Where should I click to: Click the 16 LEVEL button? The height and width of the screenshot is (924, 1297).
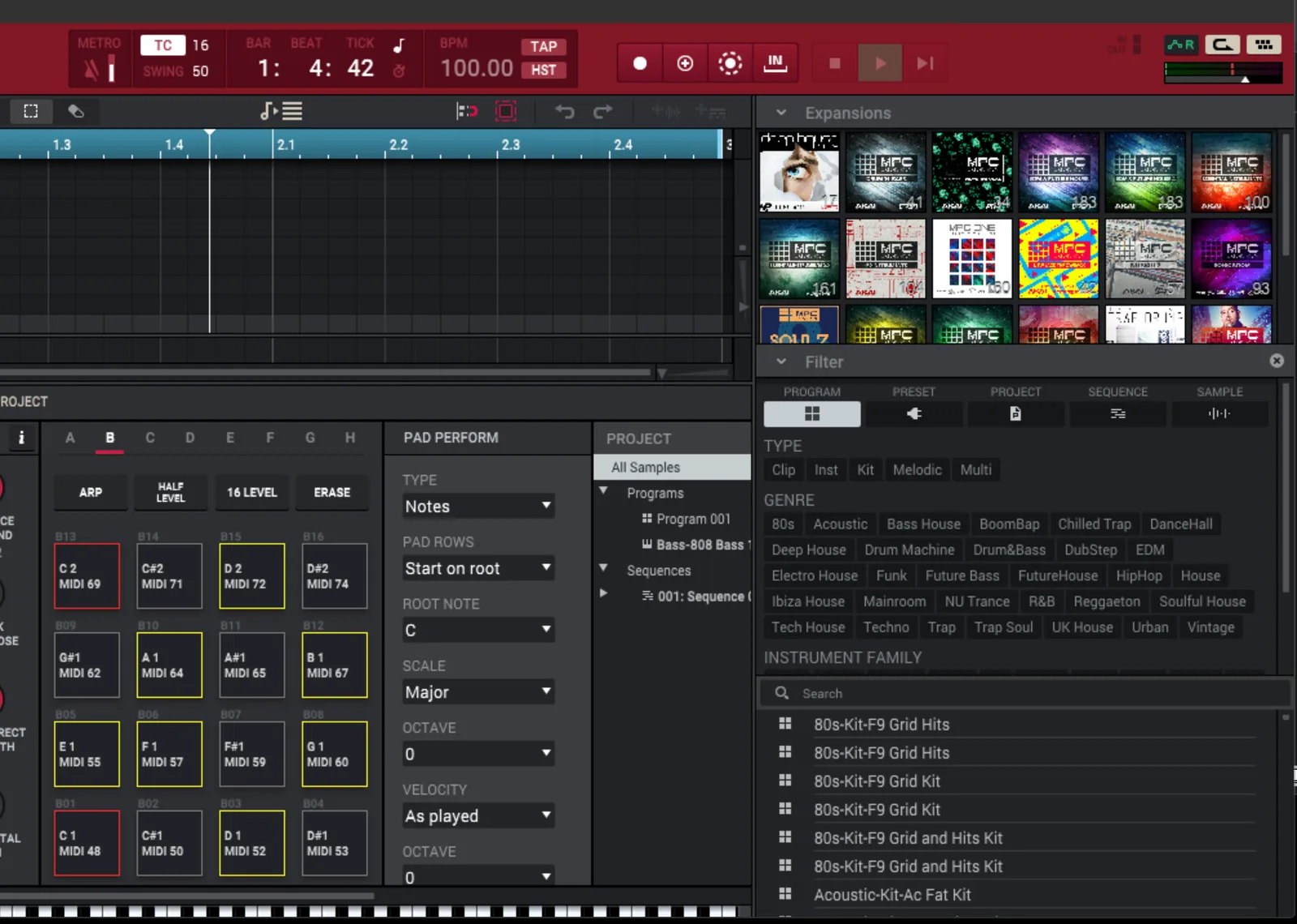coord(251,492)
